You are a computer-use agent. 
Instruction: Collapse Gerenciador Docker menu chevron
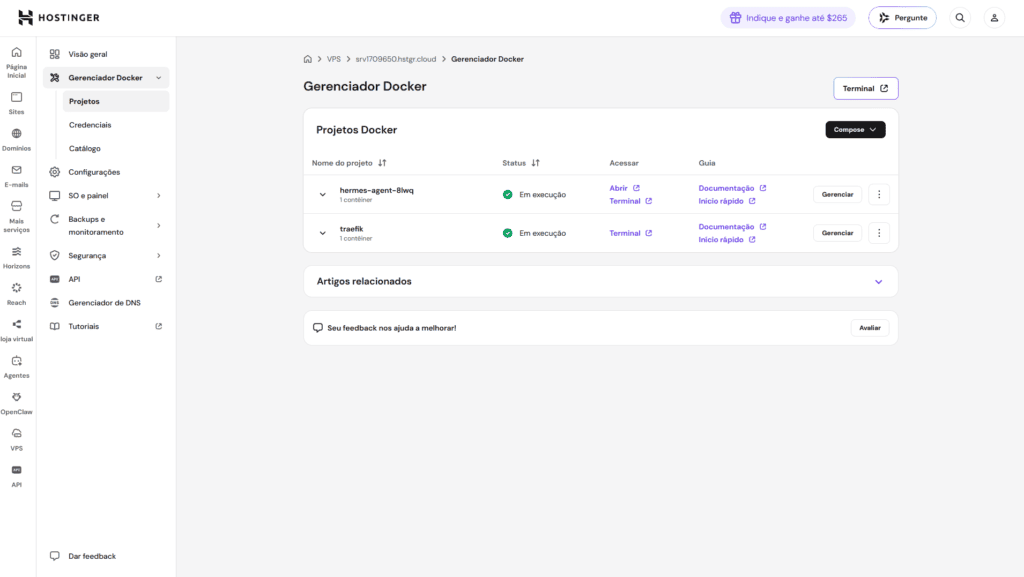159,78
